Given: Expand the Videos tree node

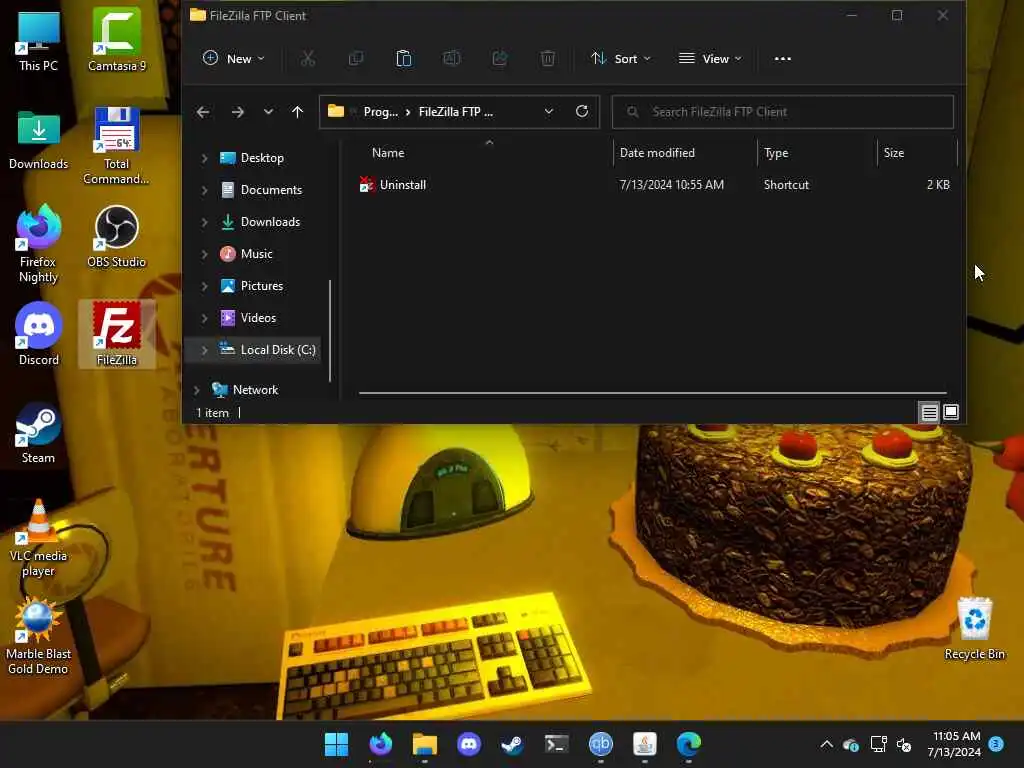Looking at the screenshot, I should tap(204, 318).
